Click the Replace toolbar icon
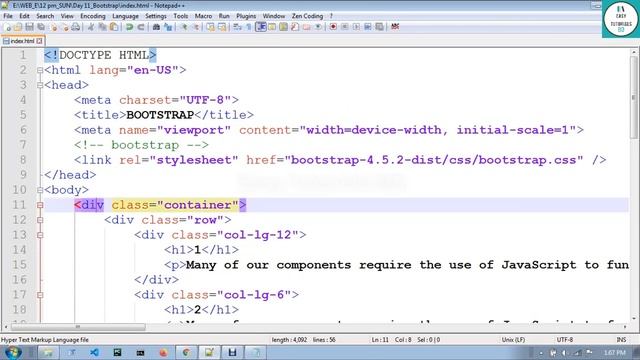Screen dimensions: 640x360 (x=168, y=27)
